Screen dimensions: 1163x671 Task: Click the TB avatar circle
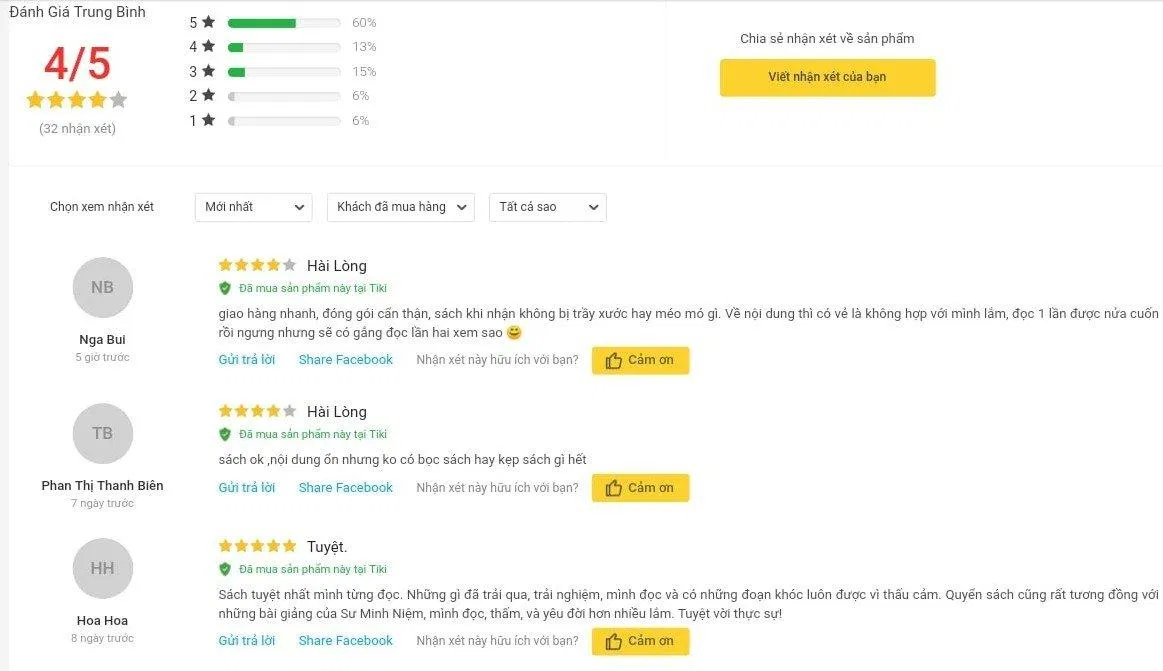102,433
